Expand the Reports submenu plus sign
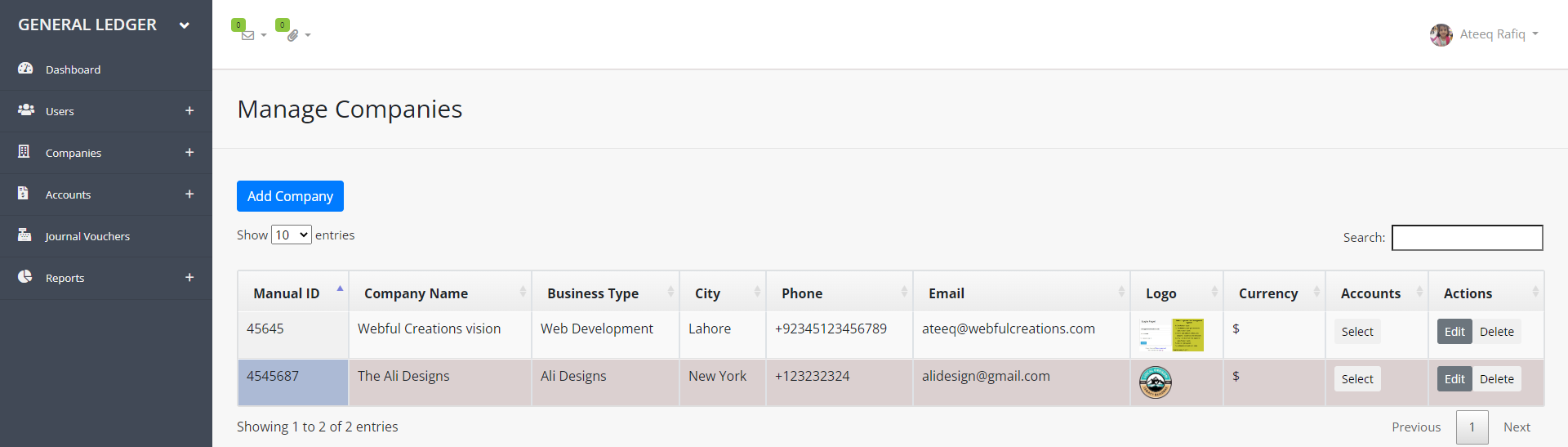Viewport: 1568px width, 447px height. click(189, 277)
